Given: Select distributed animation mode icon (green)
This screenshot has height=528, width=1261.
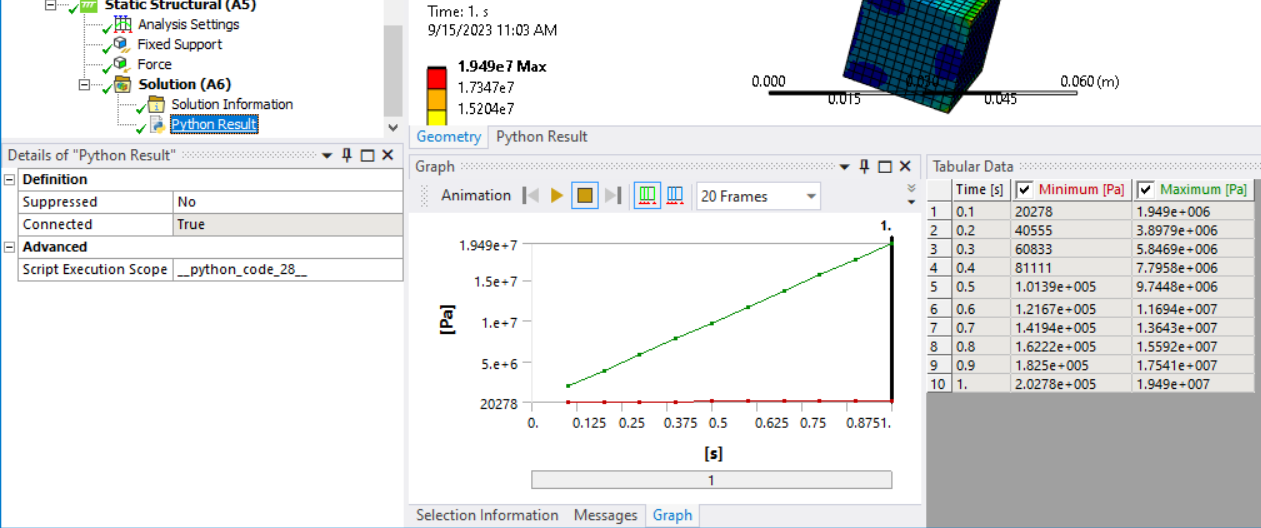Looking at the screenshot, I should (647, 196).
